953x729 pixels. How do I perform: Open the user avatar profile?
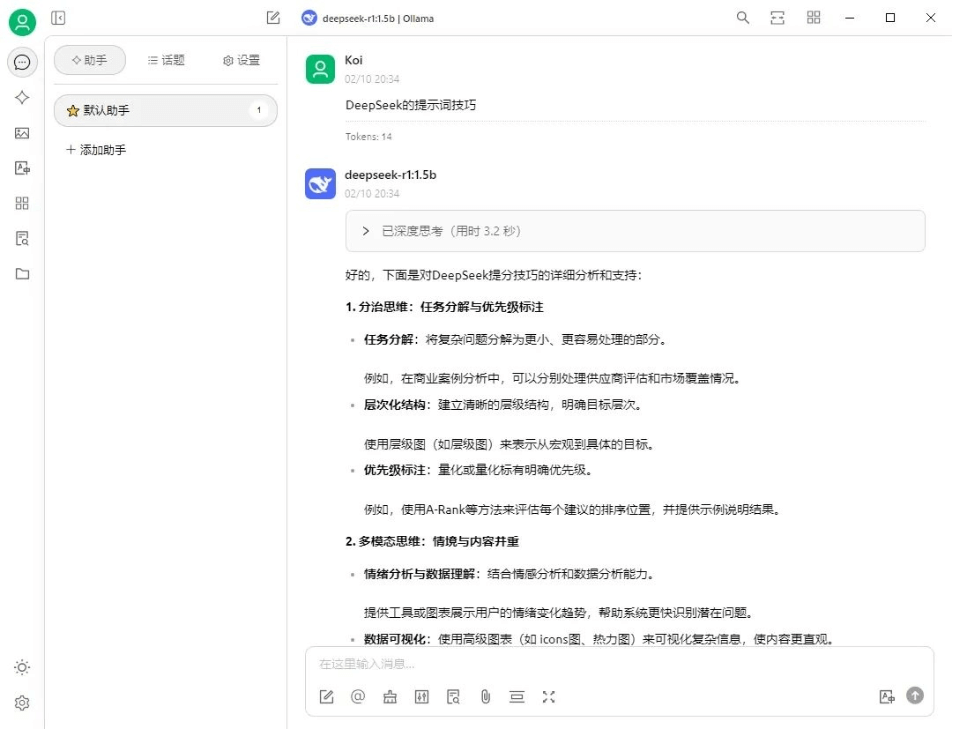click(x=22, y=22)
